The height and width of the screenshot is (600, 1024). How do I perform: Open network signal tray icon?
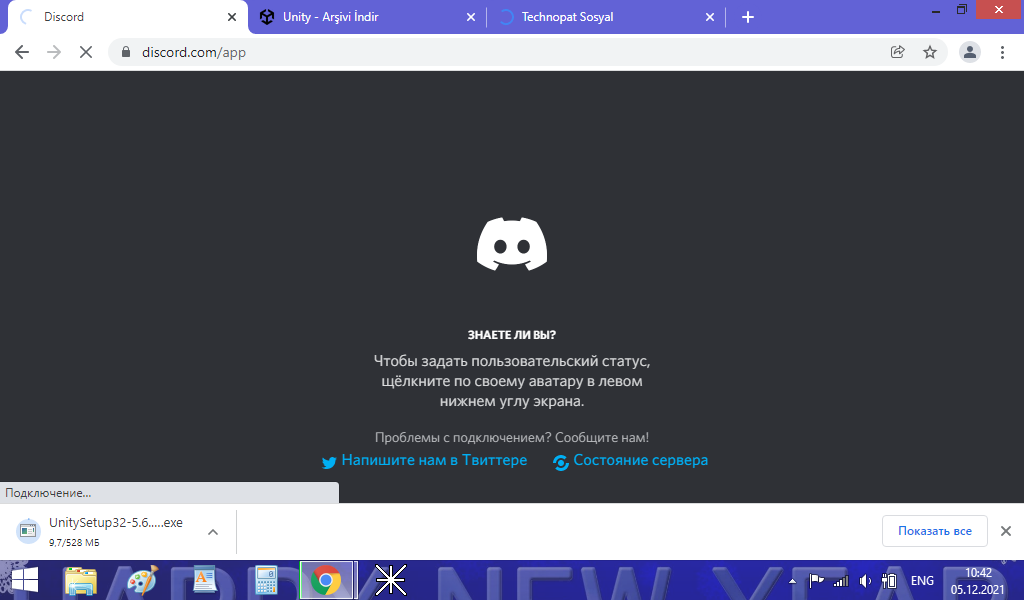pos(840,580)
